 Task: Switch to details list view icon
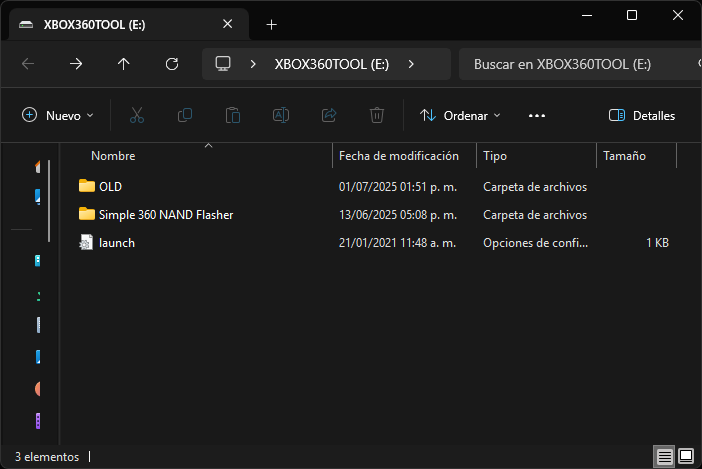coord(664,457)
